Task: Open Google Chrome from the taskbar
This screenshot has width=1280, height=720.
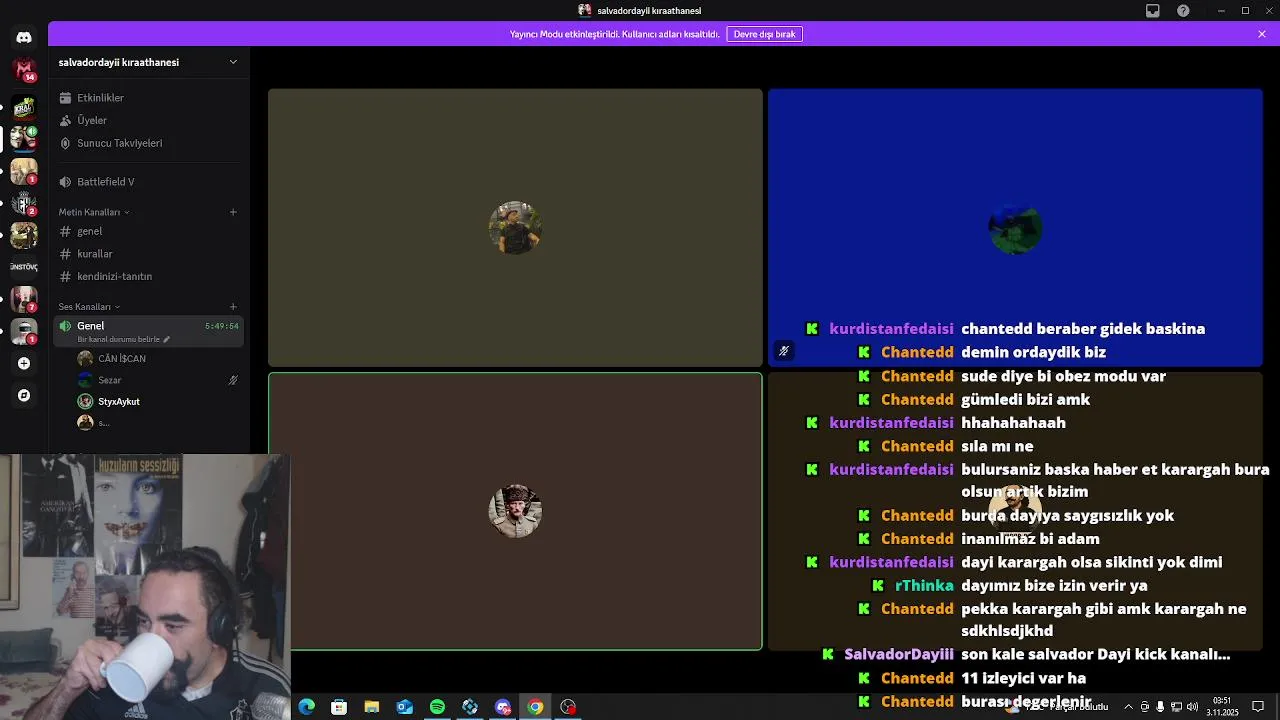Action: [x=535, y=707]
